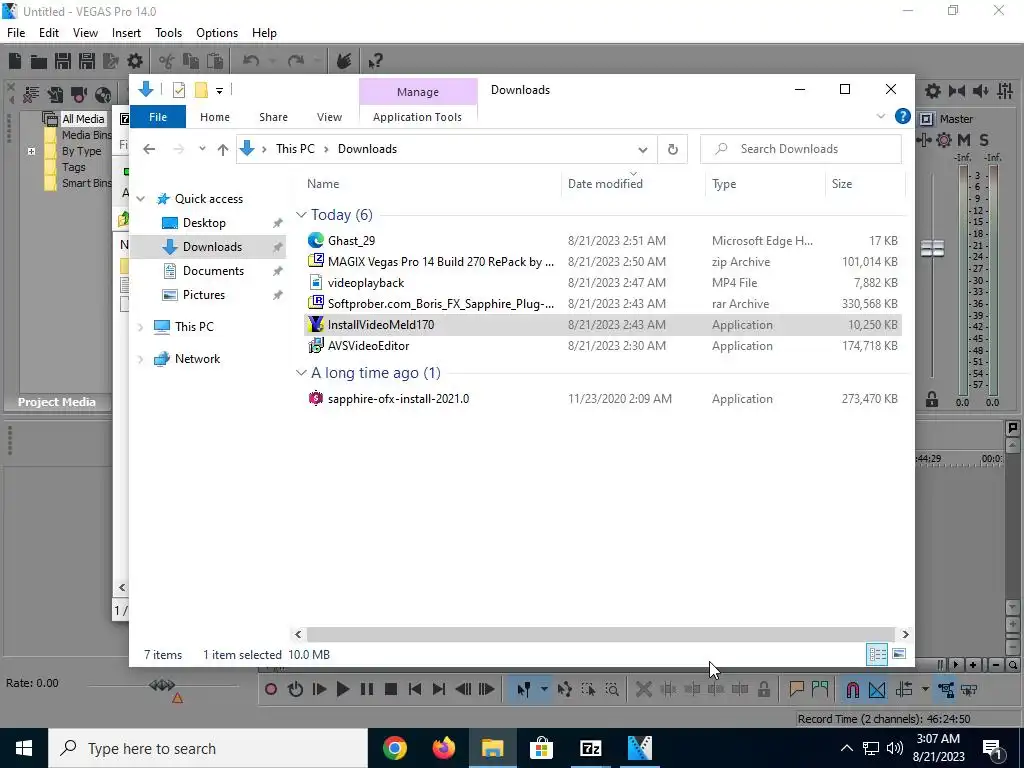Expand address bar history dropdown
The width and height of the screenshot is (1024, 768).
click(643, 150)
